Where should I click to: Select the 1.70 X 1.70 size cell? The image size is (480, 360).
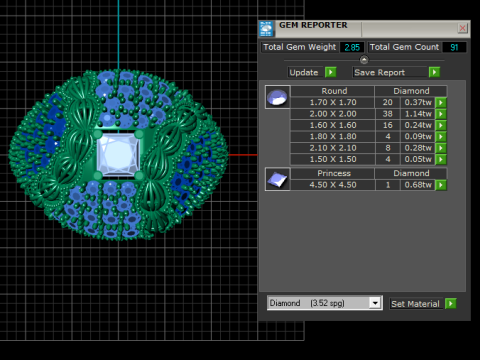[x=333, y=103]
